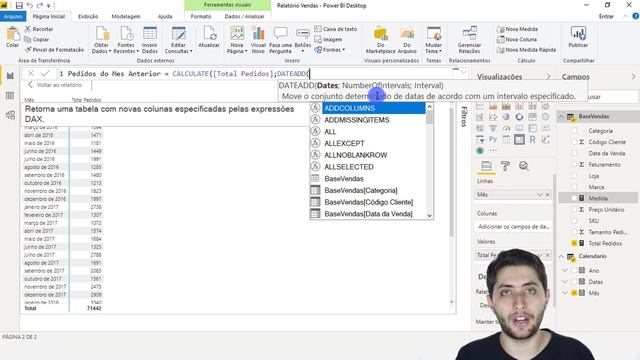Collapse Visualizações pane chevron
The width and height of the screenshot is (640, 360).
(x=548, y=77)
